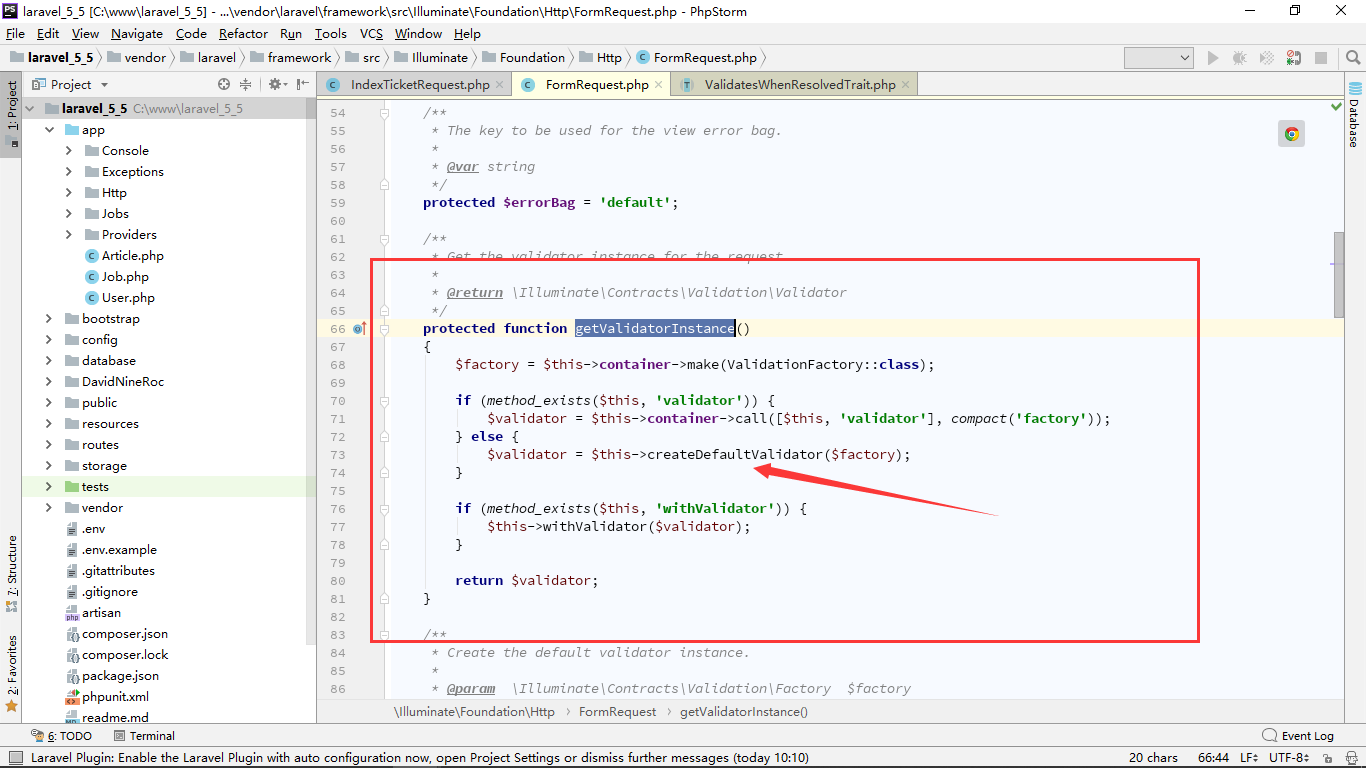Collapse the laravel_5_5 project root
Image resolution: width=1366 pixels, height=768 pixels.
click(x=29, y=108)
